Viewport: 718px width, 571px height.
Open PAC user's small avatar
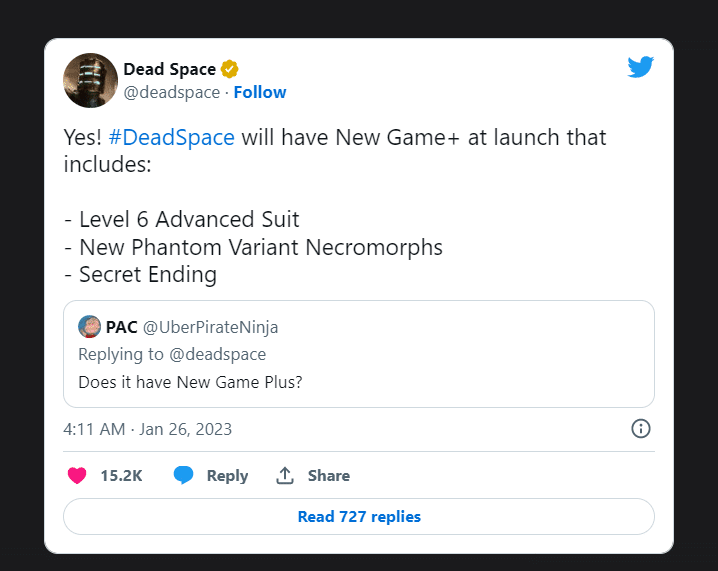[89, 327]
